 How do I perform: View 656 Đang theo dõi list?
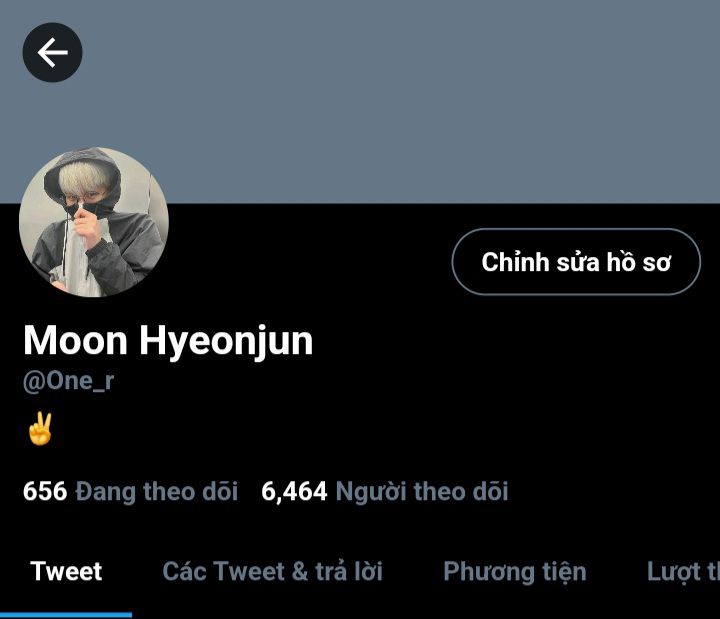[130, 491]
